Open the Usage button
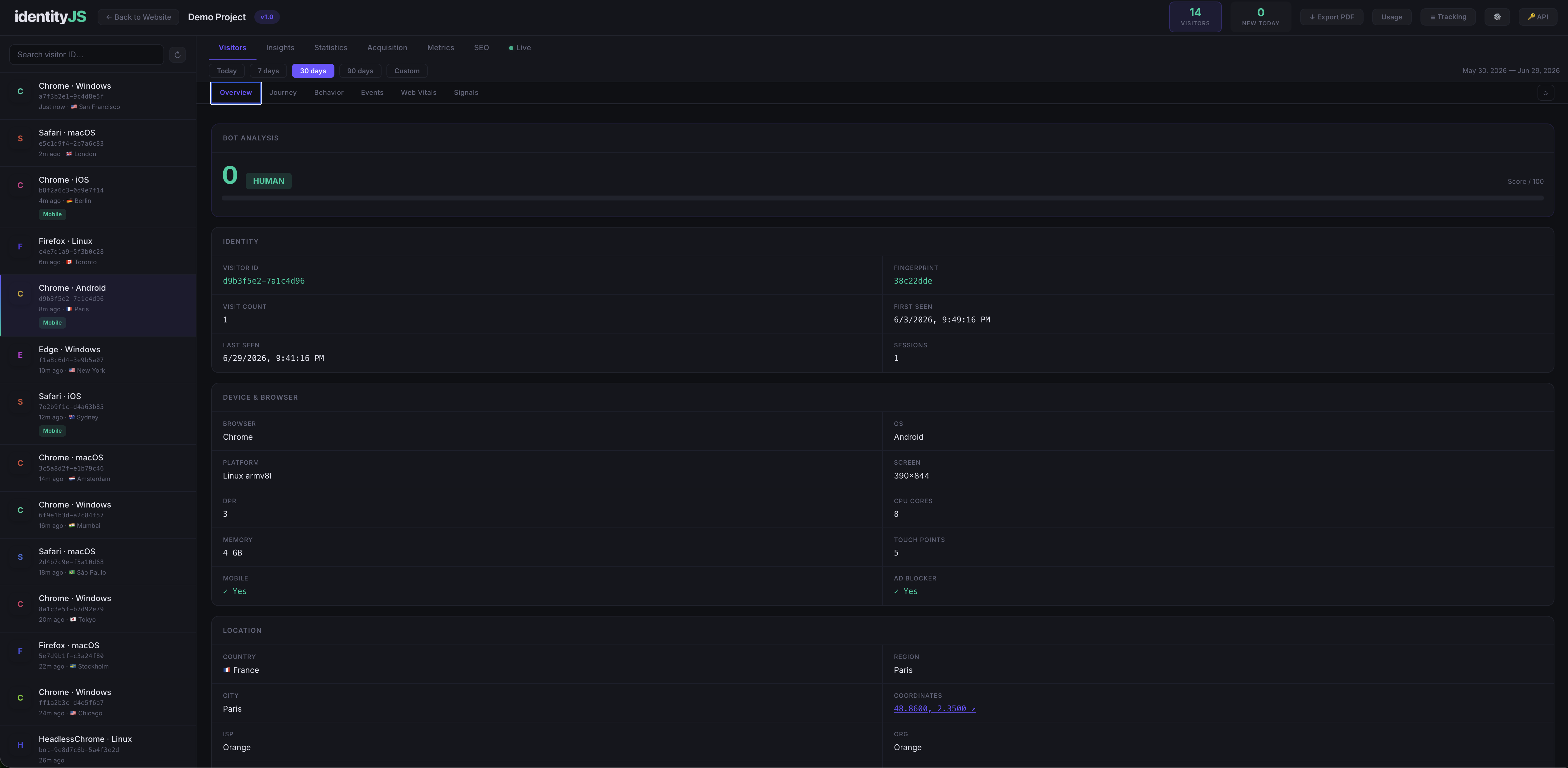Viewport: 1568px width, 768px height. [1392, 17]
